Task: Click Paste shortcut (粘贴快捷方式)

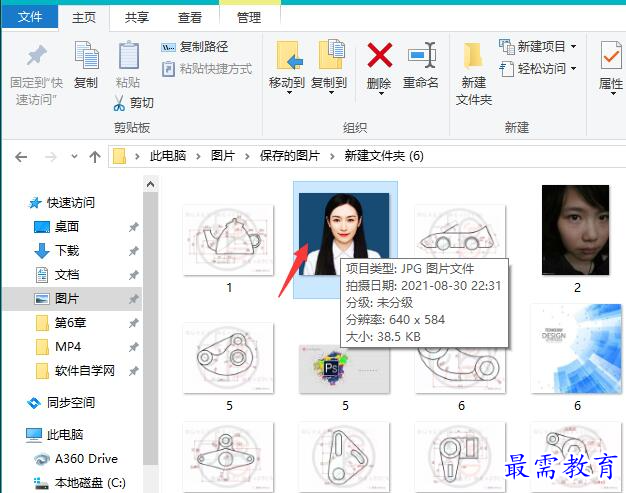Action: tap(207, 69)
